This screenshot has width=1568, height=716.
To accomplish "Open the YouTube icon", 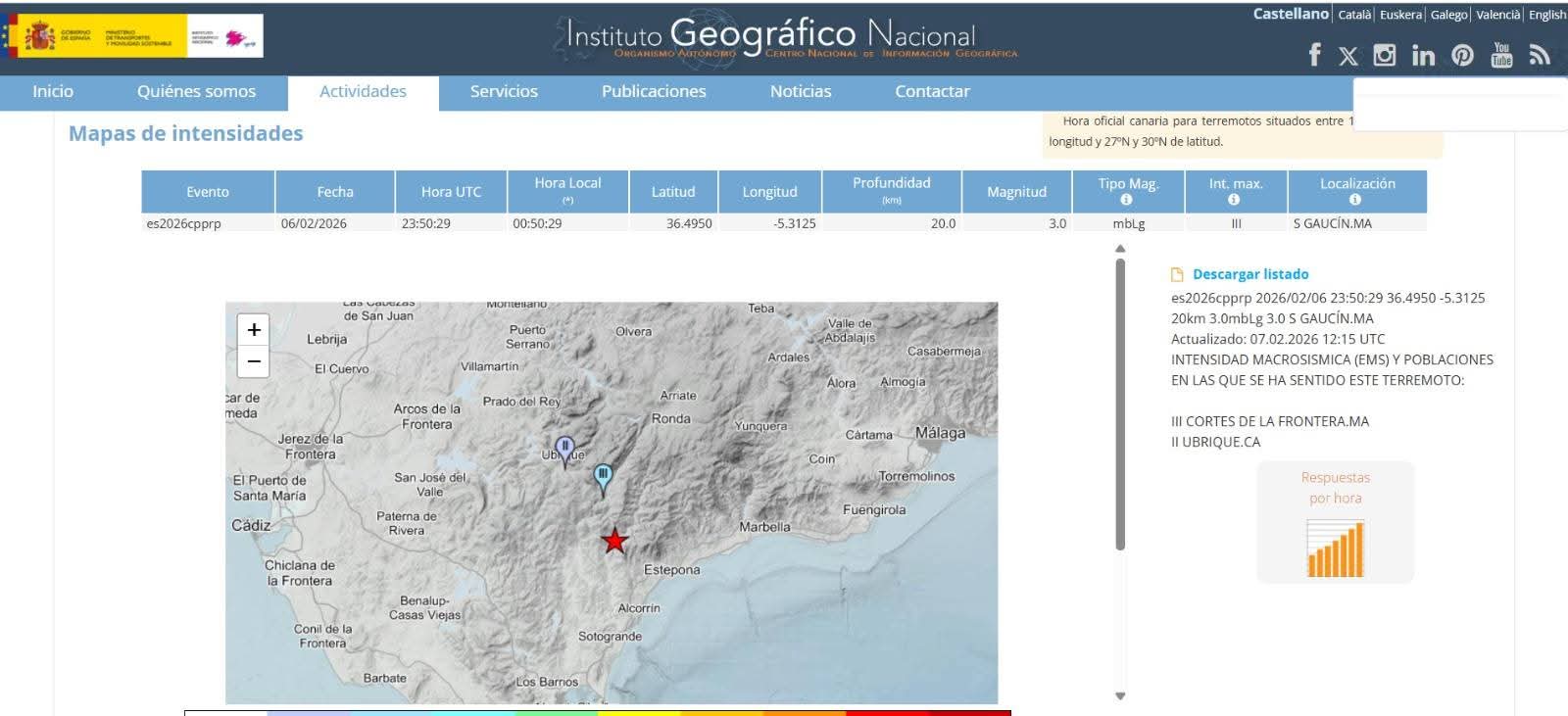I will coord(1501,55).
